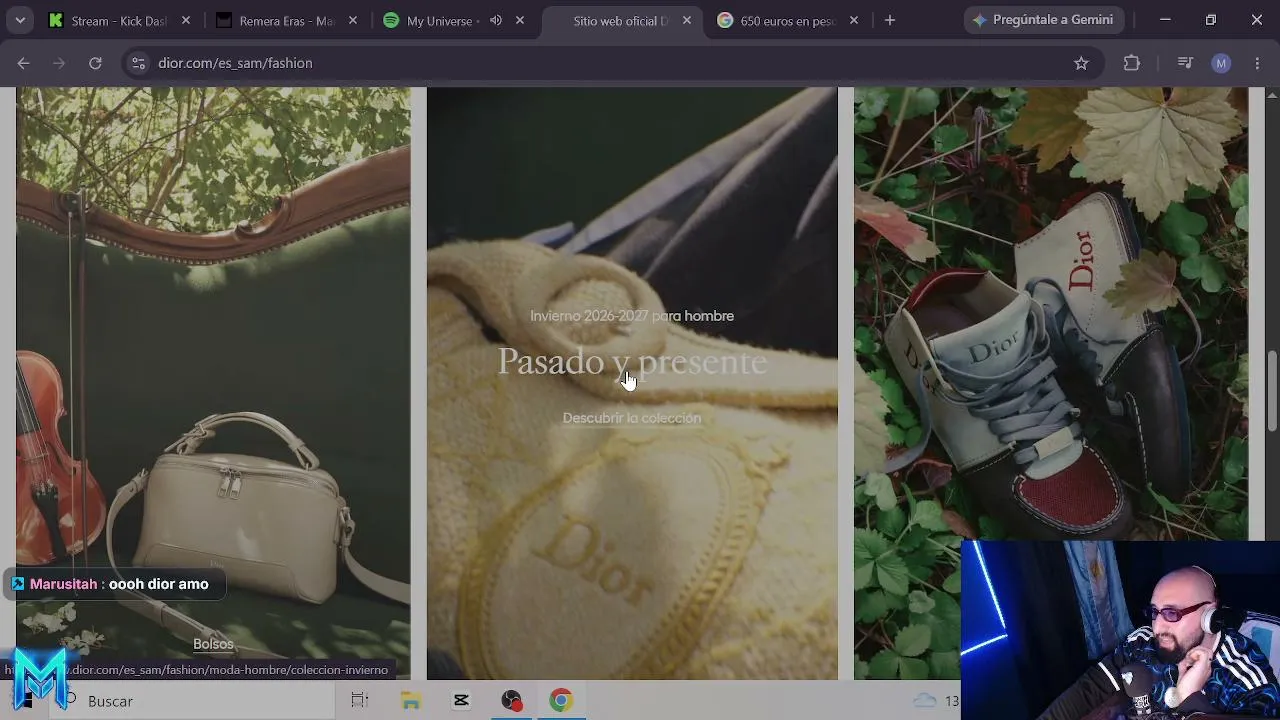Reload the Dior page
1280x720 pixels.
click(x=95, y=63)
